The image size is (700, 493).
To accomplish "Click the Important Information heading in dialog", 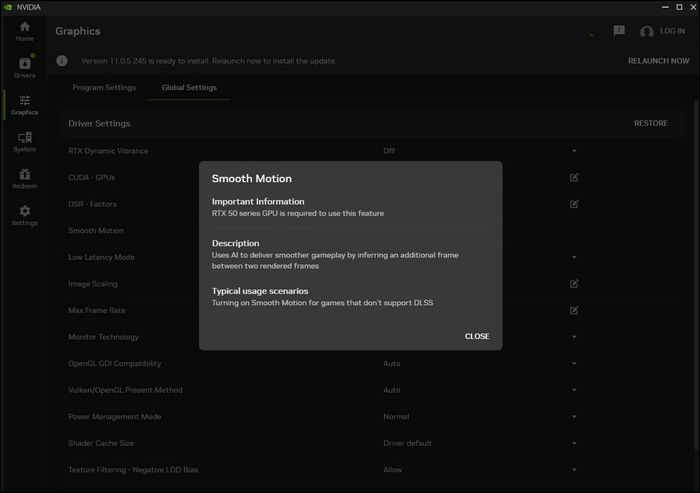I will tap(258, 201).
